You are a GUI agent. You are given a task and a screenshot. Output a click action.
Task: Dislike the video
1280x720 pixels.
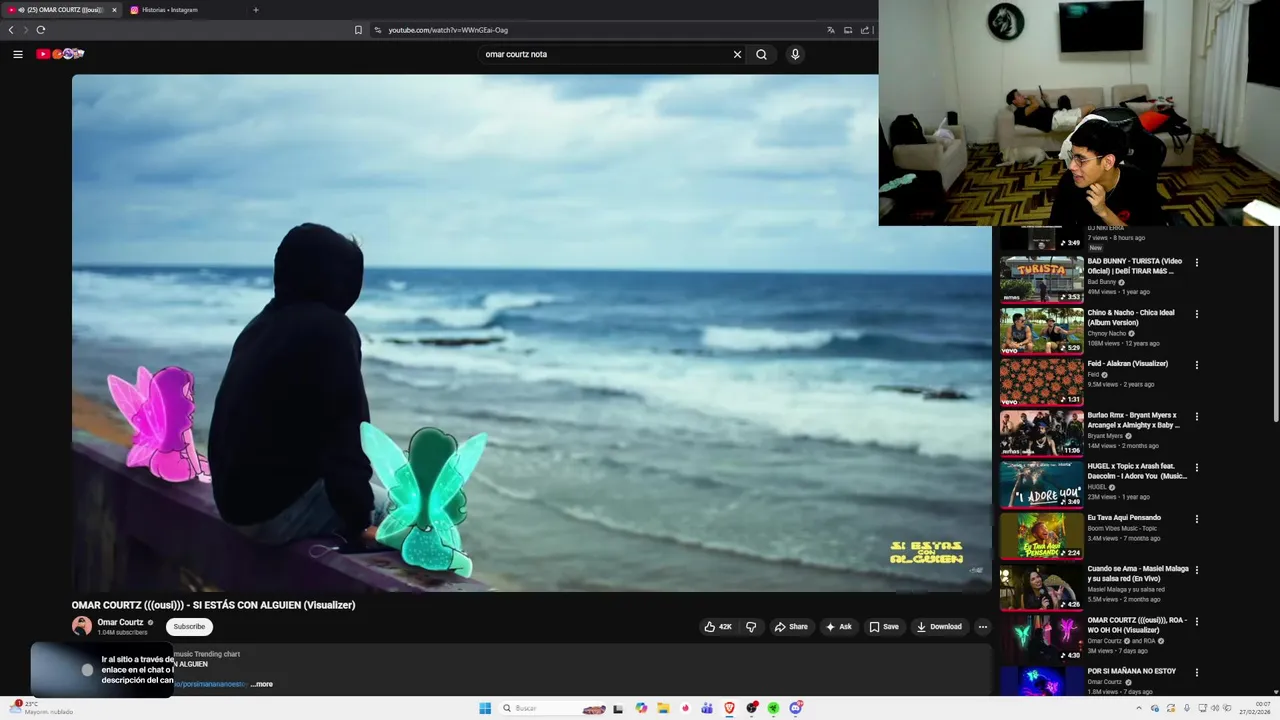[751, 627]
